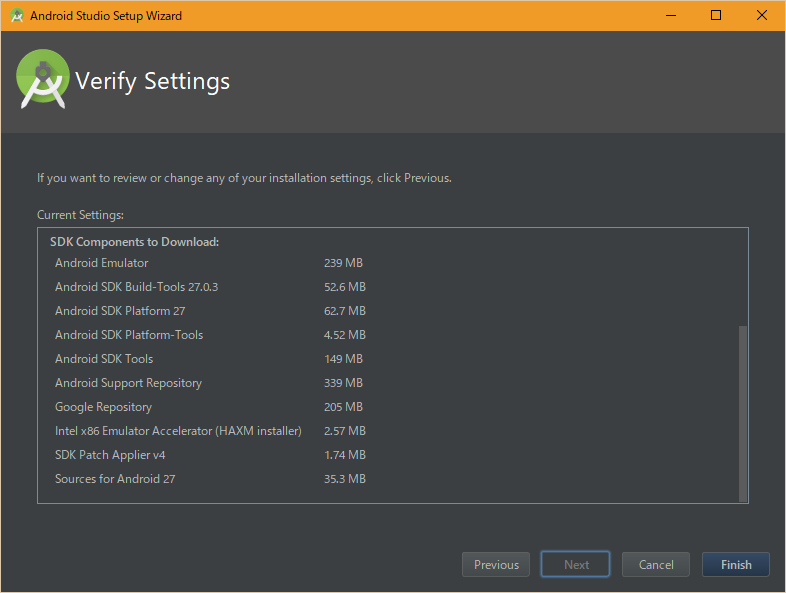Click the disabled Next button
Image resolution: width=786 pixels, height=593 pixels.
[x=576, y=565]
